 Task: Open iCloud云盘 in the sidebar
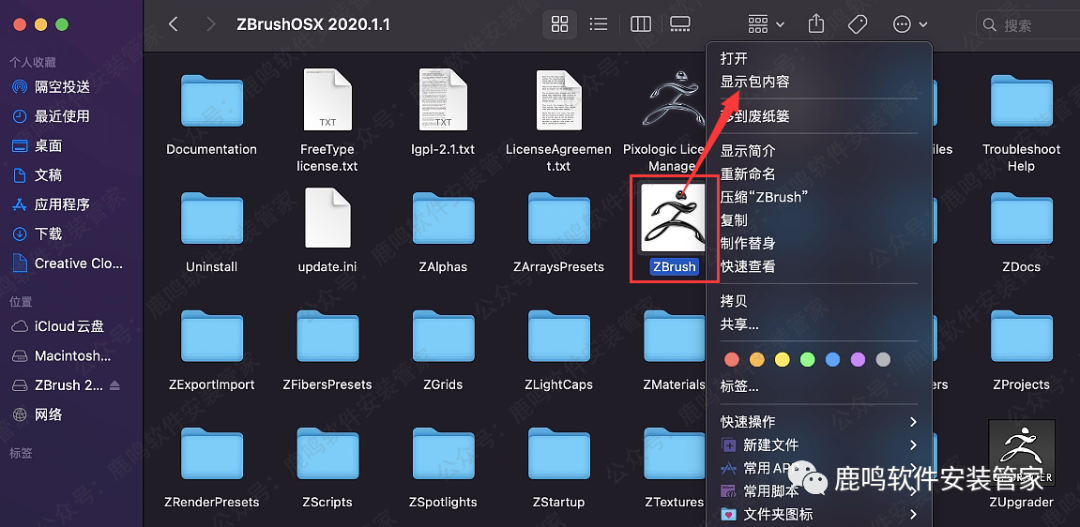pyautogui.click(x=69, y=327)
